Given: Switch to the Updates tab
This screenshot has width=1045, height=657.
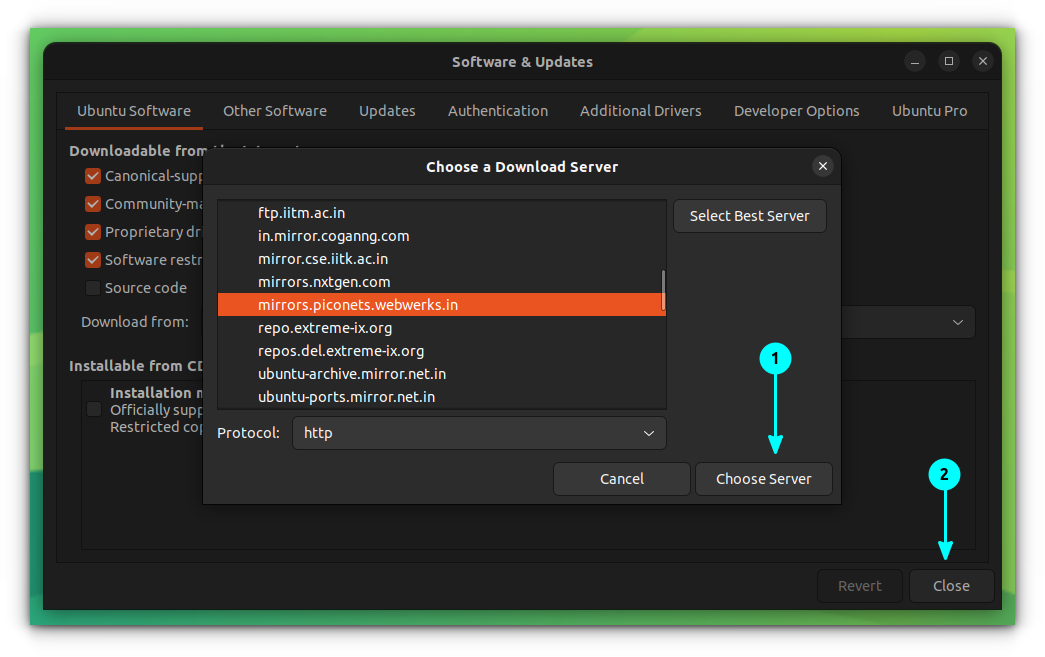Looking at the screenshot, I should click(x=387, y=111).
